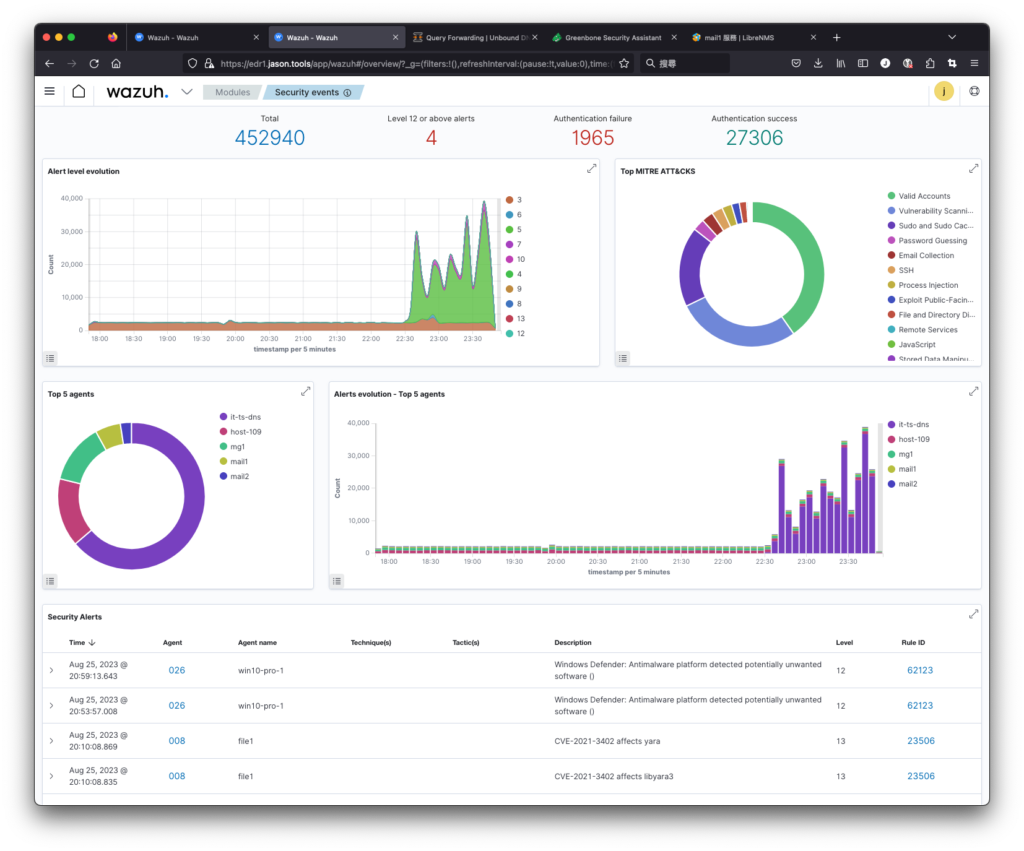1024x851 pixels.
Task: Go to the Wazuh home icon
Action: [x=78, y=91]
